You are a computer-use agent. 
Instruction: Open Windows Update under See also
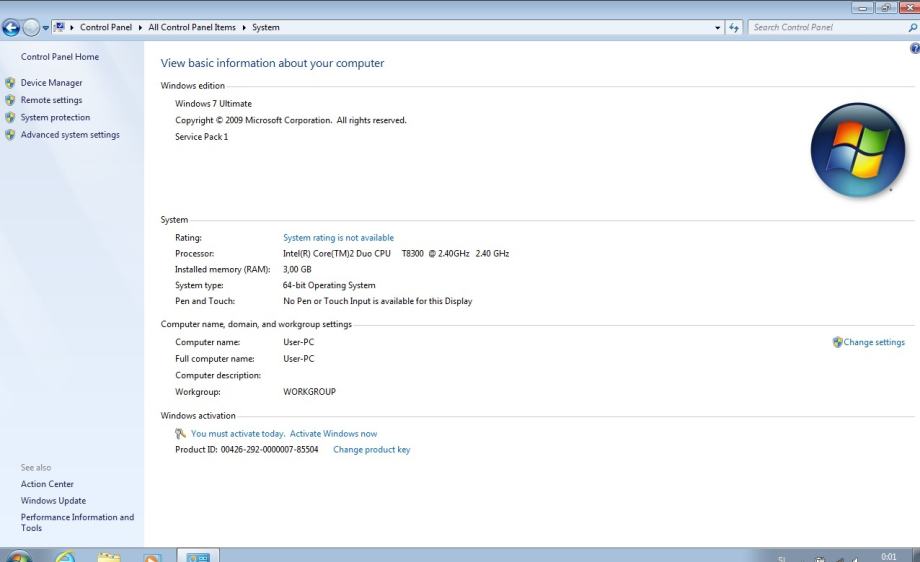(x=53, y=500)
